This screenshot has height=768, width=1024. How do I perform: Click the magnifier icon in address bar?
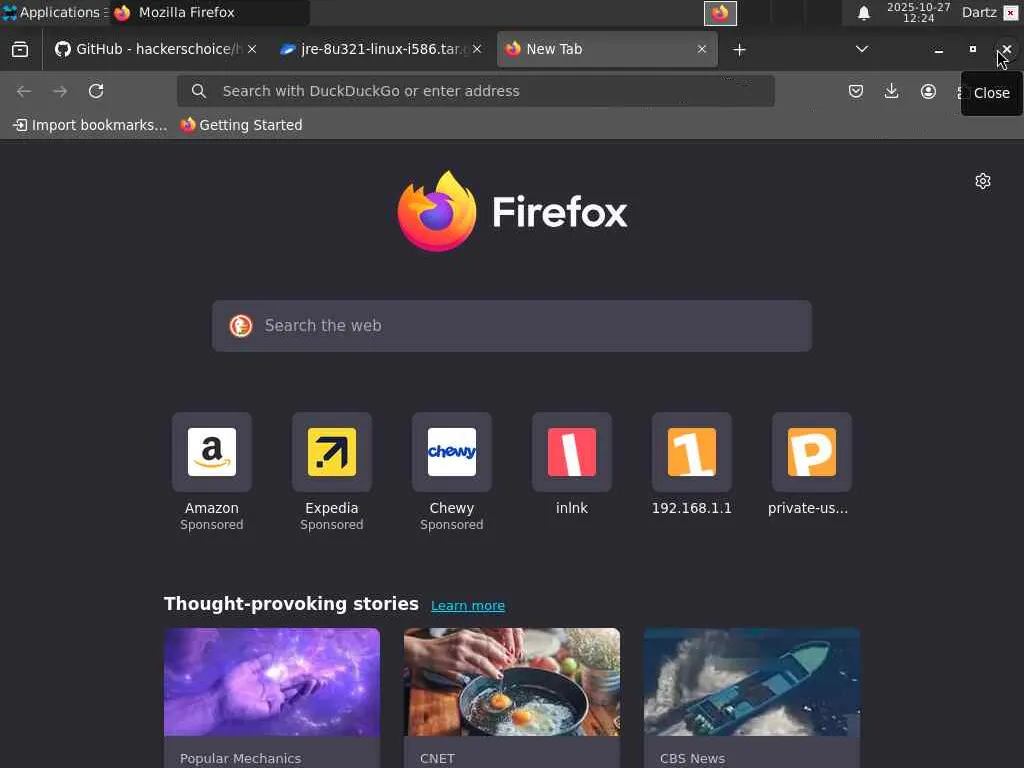click(199, 91)
